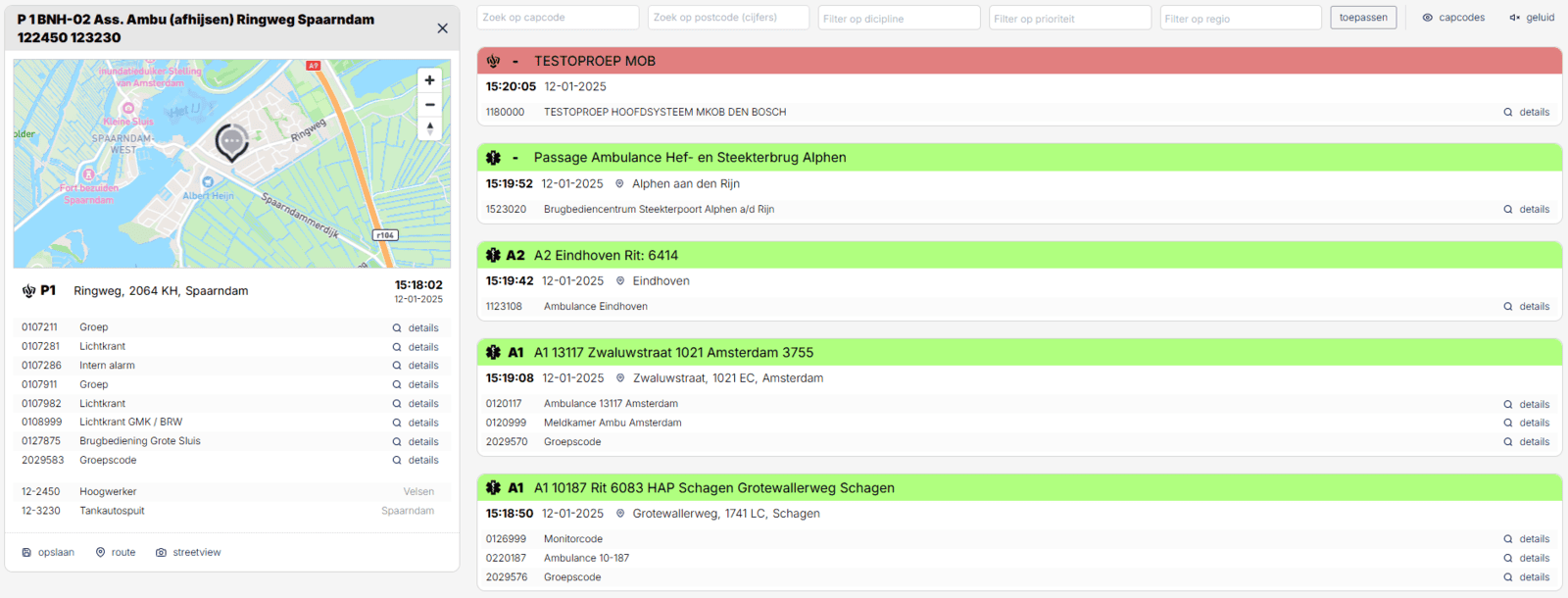Open streetview for Ringweg Spaarndam
Image resolution: width=1568 pixels, height=598 pixels.
tap(188, 553)
